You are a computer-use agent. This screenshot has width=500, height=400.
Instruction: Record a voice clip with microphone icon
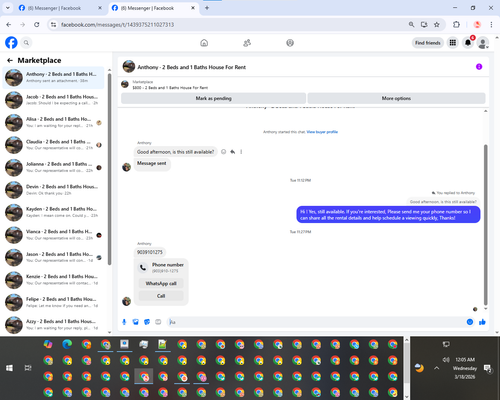pyautogui.click(x=124, y=322)
